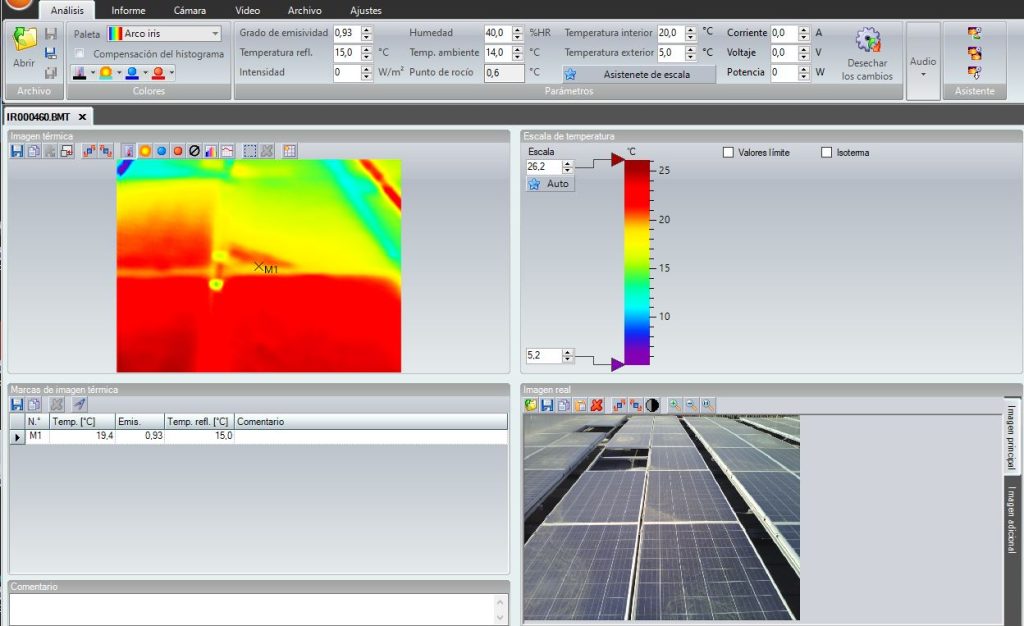Open the Cámara ribbon tab

click(189, 10)
